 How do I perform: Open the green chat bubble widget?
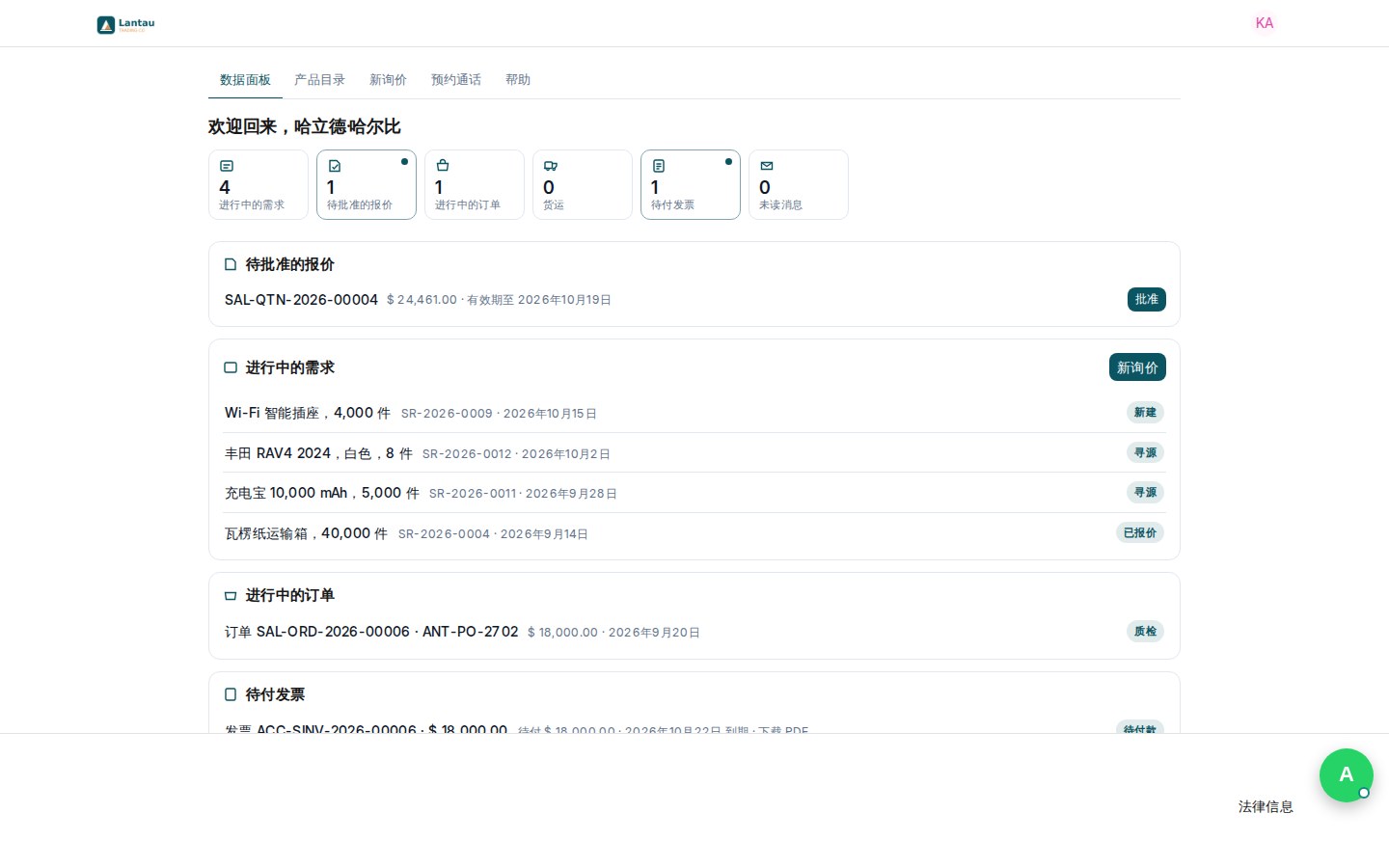pos(1347,775)
